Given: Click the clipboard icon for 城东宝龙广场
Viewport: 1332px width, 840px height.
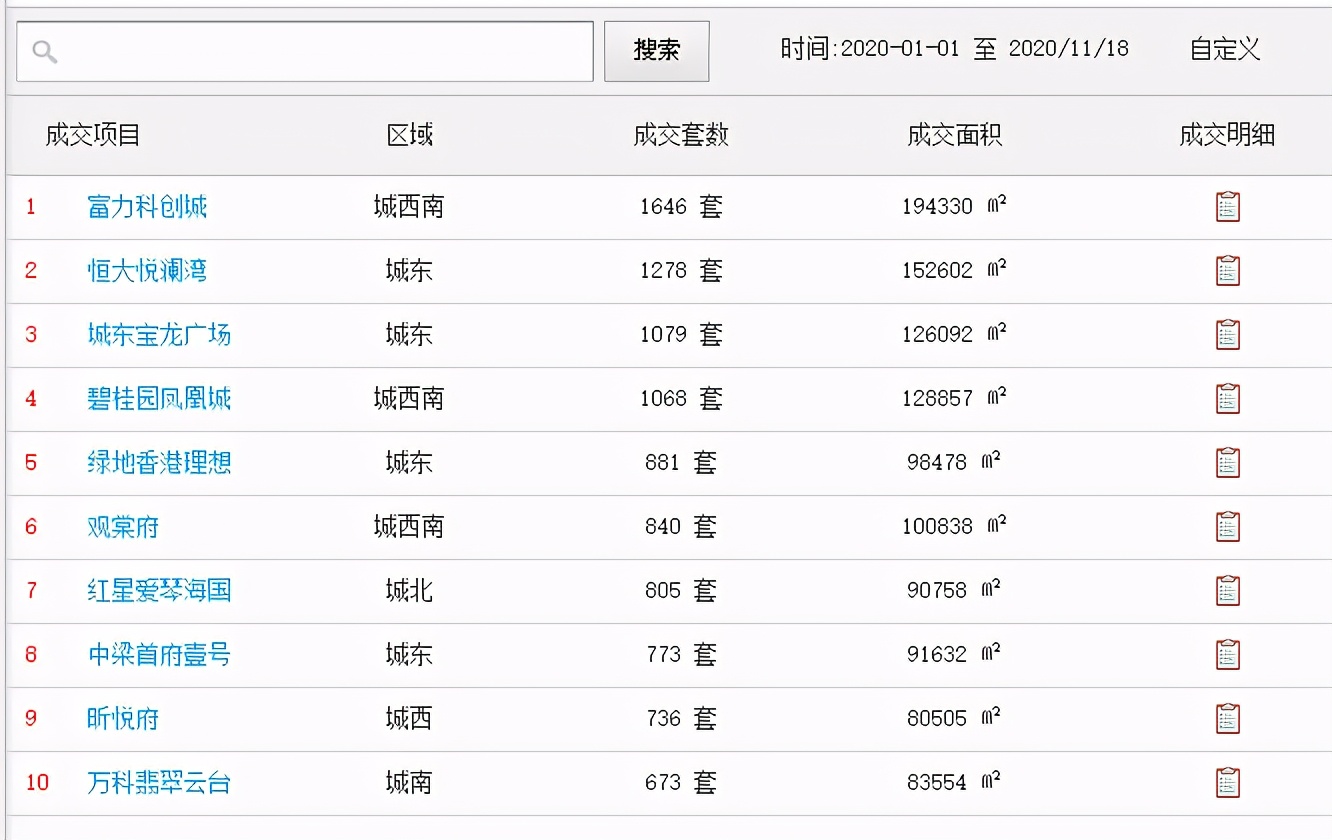Looking at the screenshot, I should click(x=1226, y=334).
